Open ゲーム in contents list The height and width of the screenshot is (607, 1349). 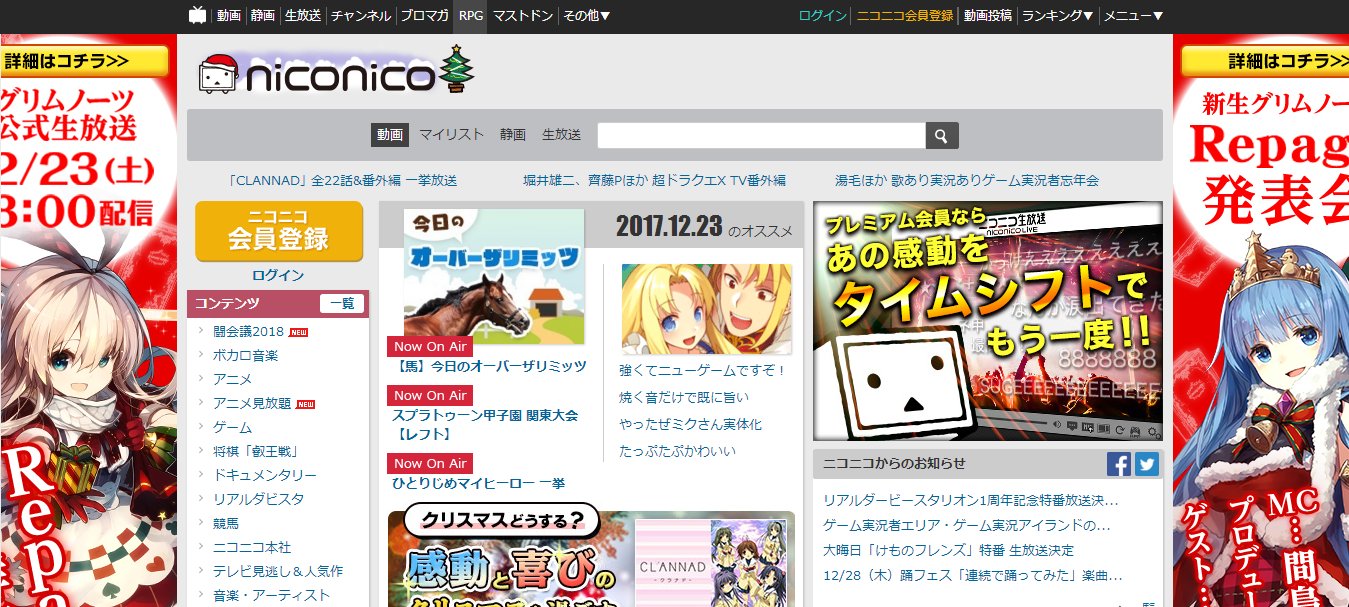point(232,427)
